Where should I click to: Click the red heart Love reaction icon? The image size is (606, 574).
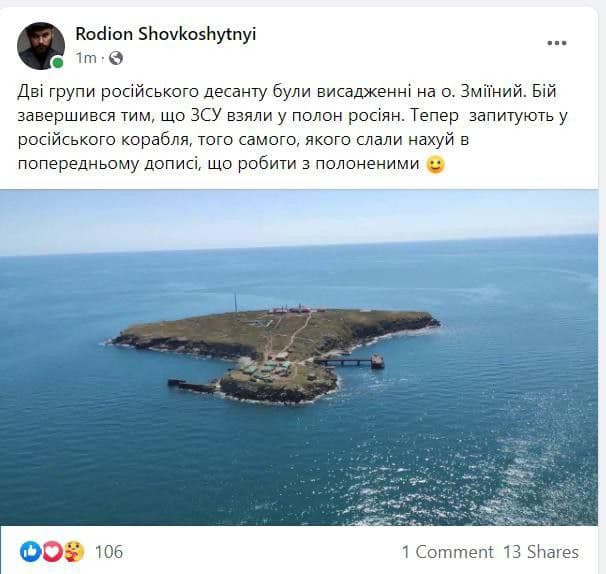click(x=52, y=551)
